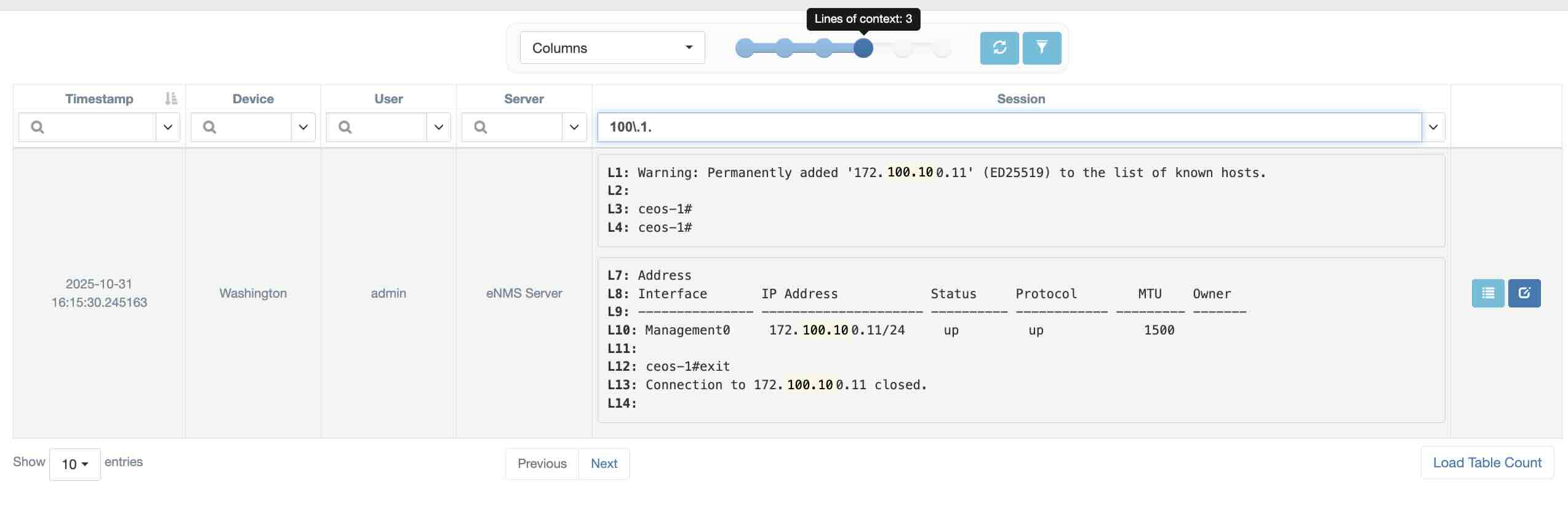Click line L10 Management0 entry

[891, 330]
